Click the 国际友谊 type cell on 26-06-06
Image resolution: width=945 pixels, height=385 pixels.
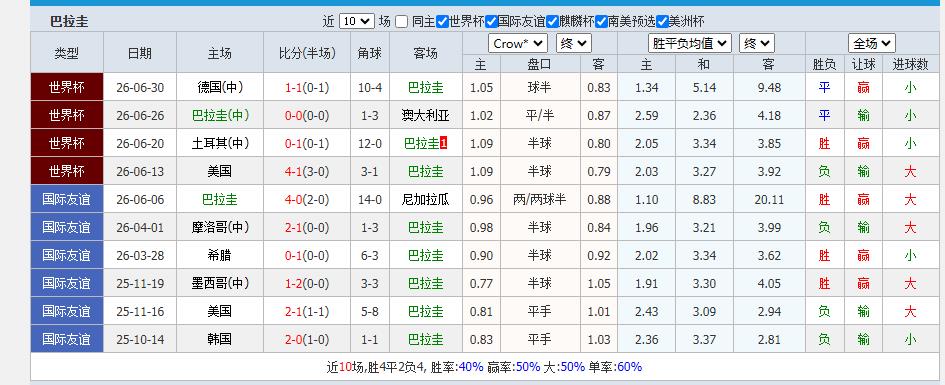67,199
